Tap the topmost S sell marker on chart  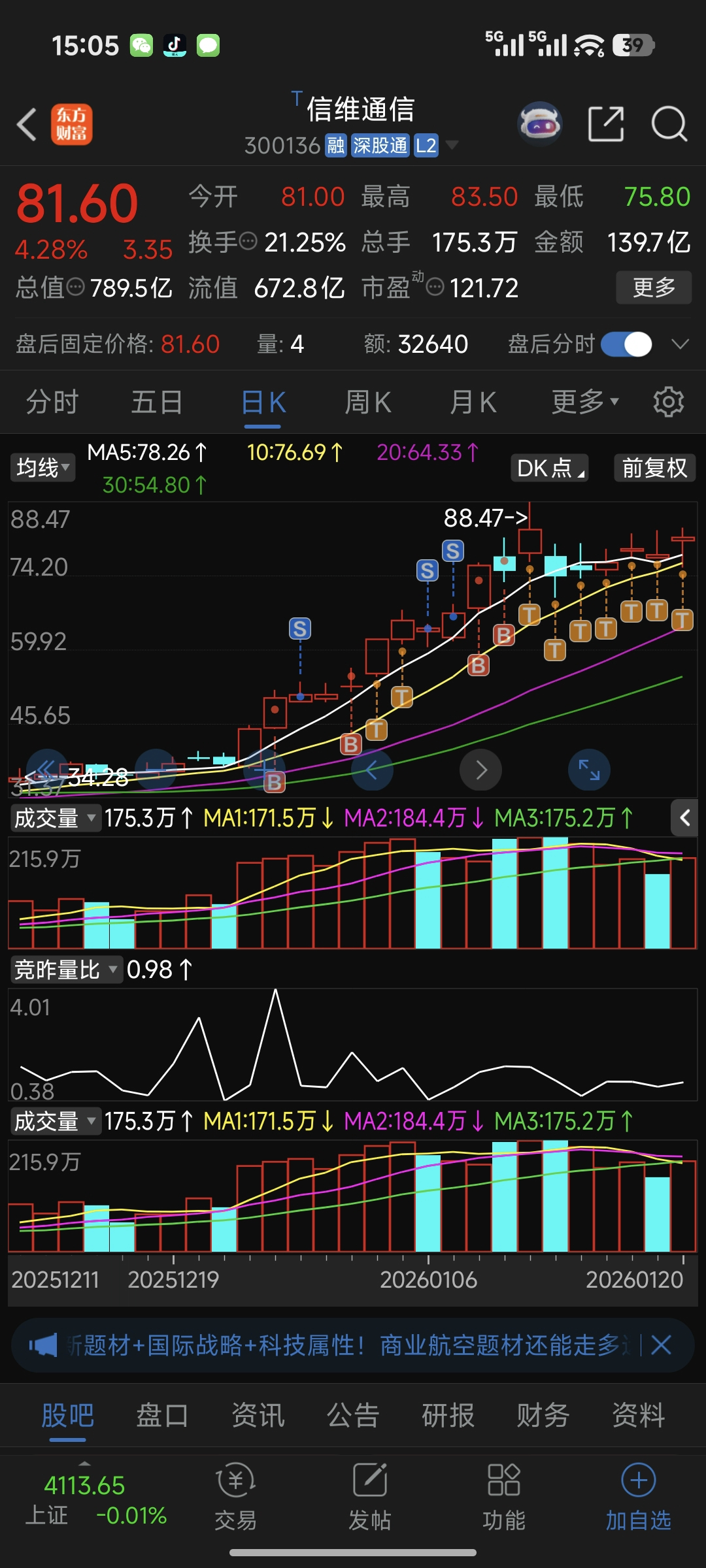point(453,551)
